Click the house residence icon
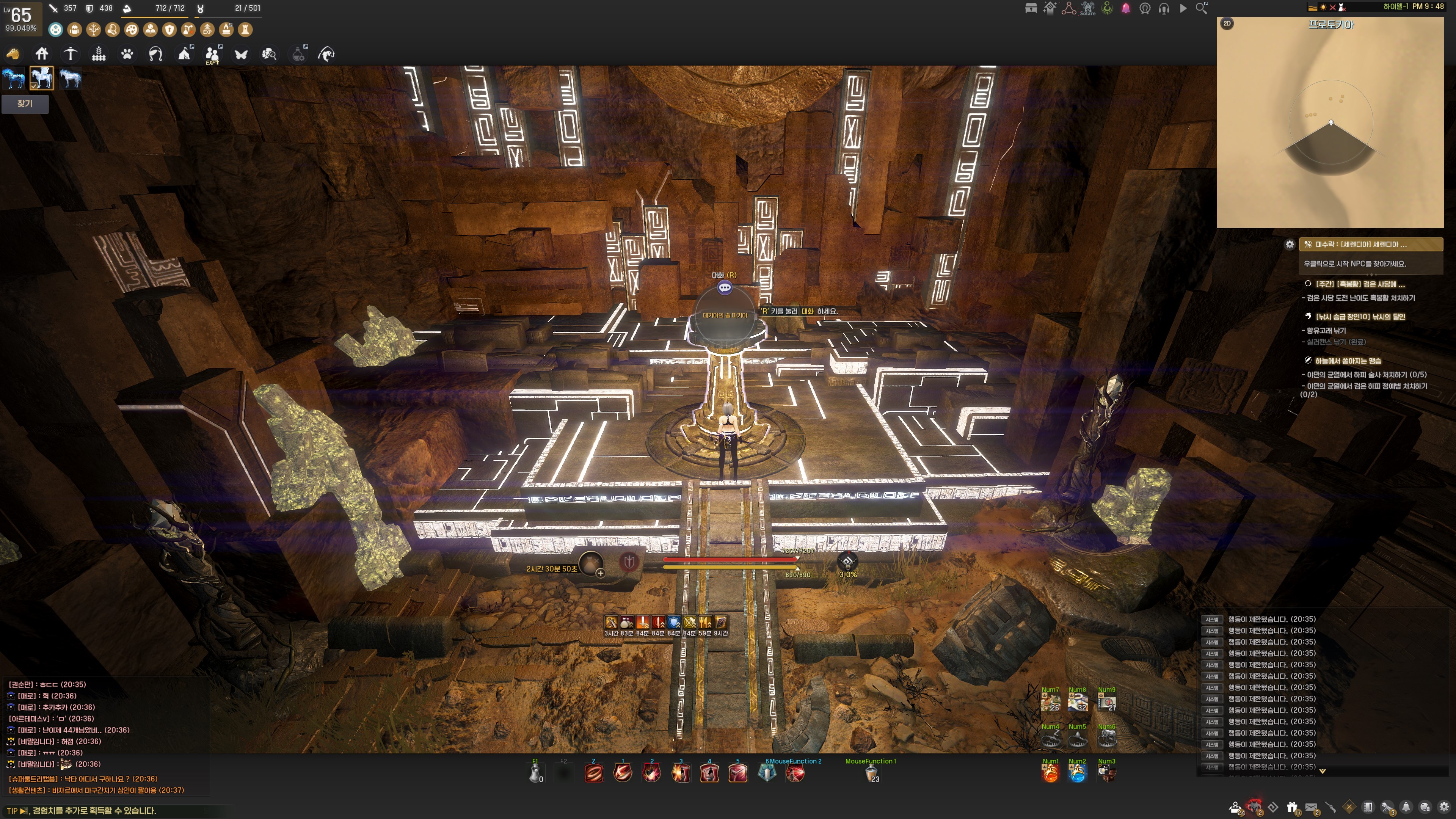The image size is (1456, 819). tap(42, 54)
